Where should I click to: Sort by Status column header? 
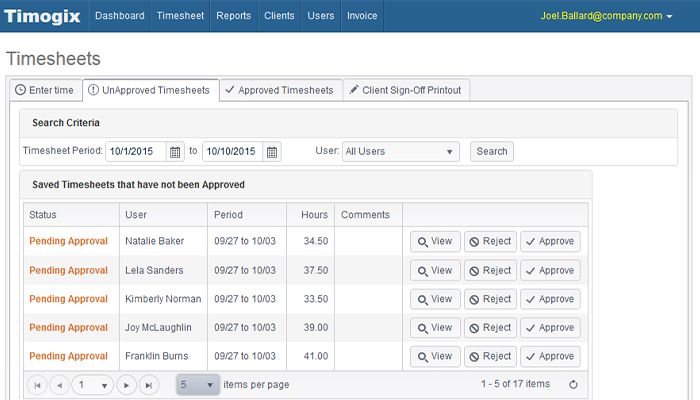pyautogui.click(x=71, y=215)
